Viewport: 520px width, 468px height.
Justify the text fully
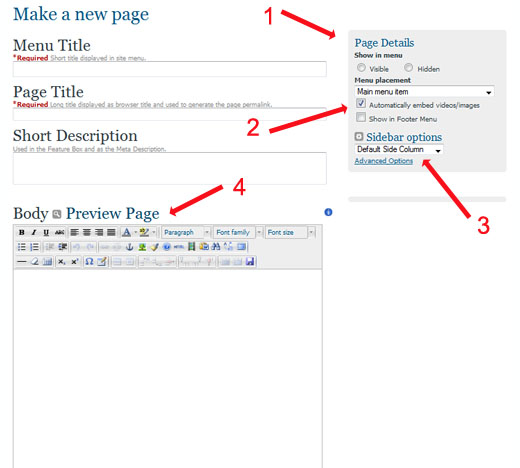pyautogui.click(x=111, y=232)
